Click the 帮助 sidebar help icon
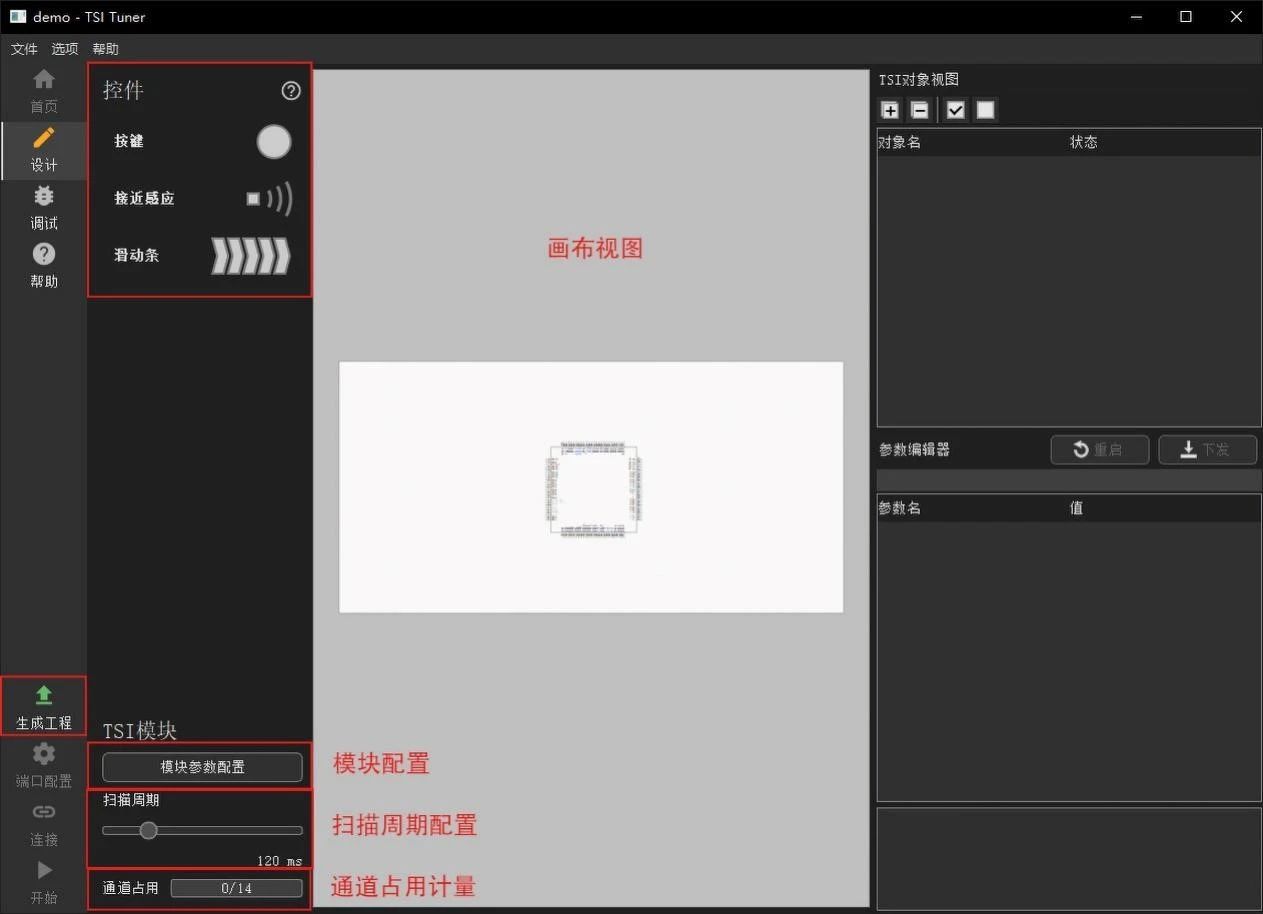Viewport: 1263px width, 914px height. pos(44,256)
